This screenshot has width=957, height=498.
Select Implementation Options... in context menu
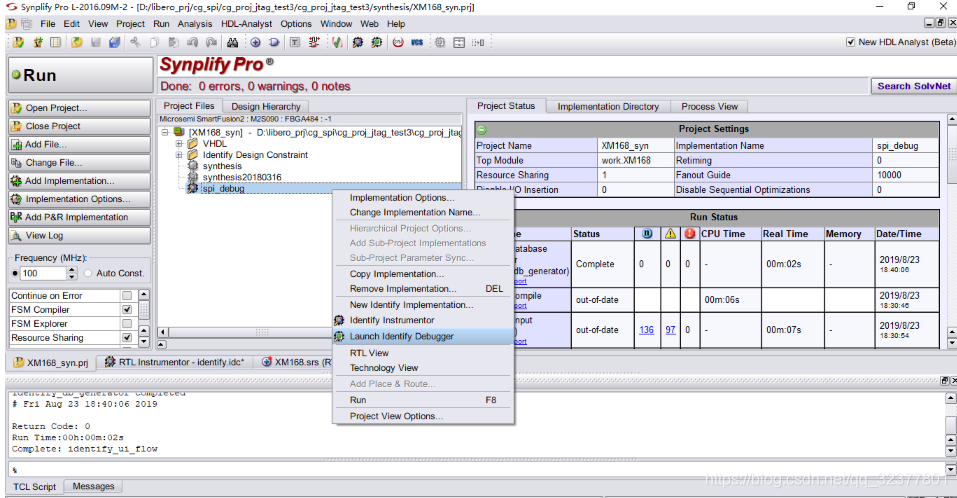pyautogui.click(x=423, y=198)
